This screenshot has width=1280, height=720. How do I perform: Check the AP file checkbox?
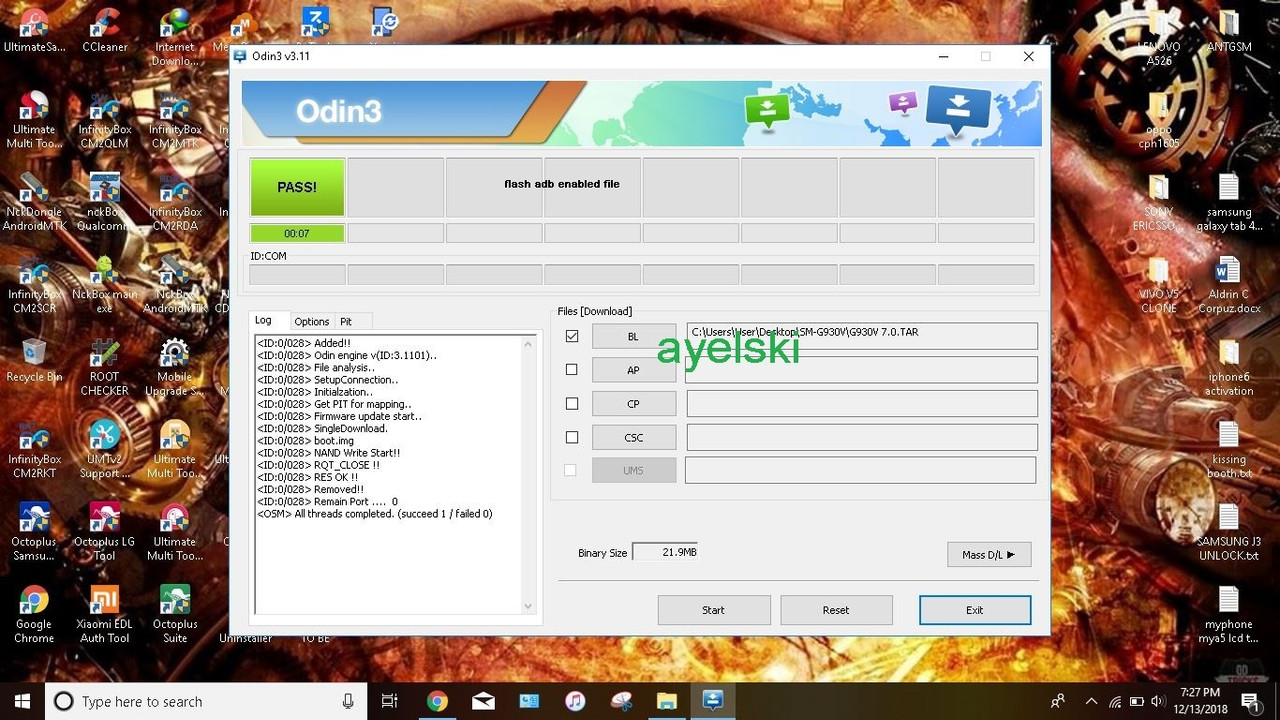pos(572,370)
